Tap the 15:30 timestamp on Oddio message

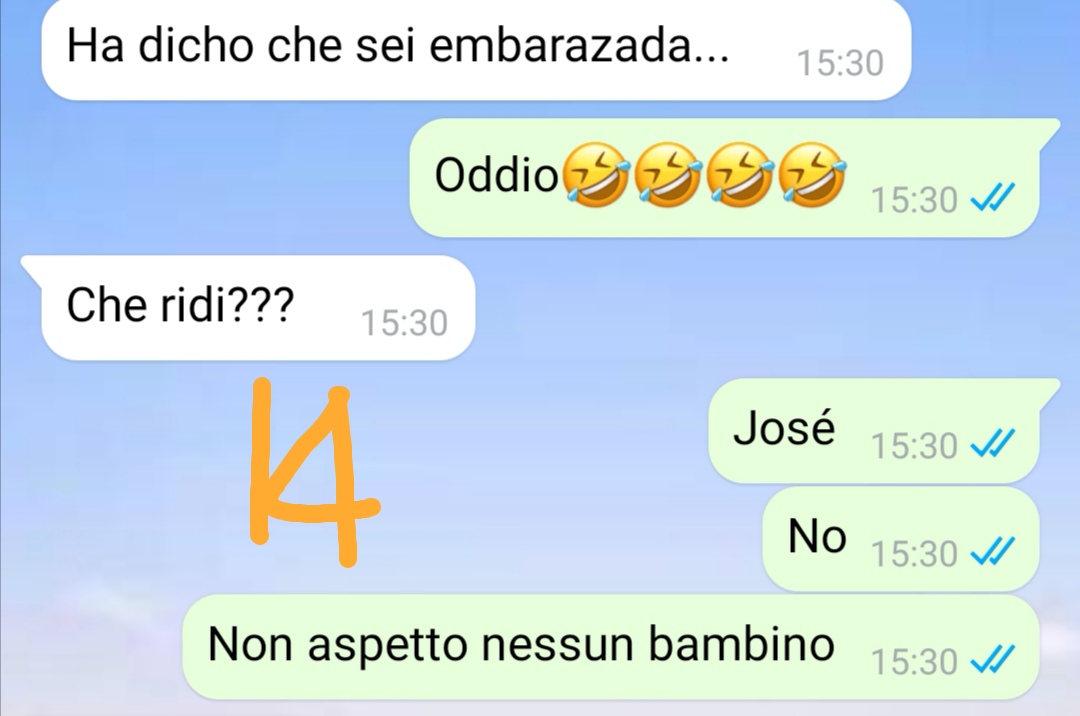[x=914, y=200]
